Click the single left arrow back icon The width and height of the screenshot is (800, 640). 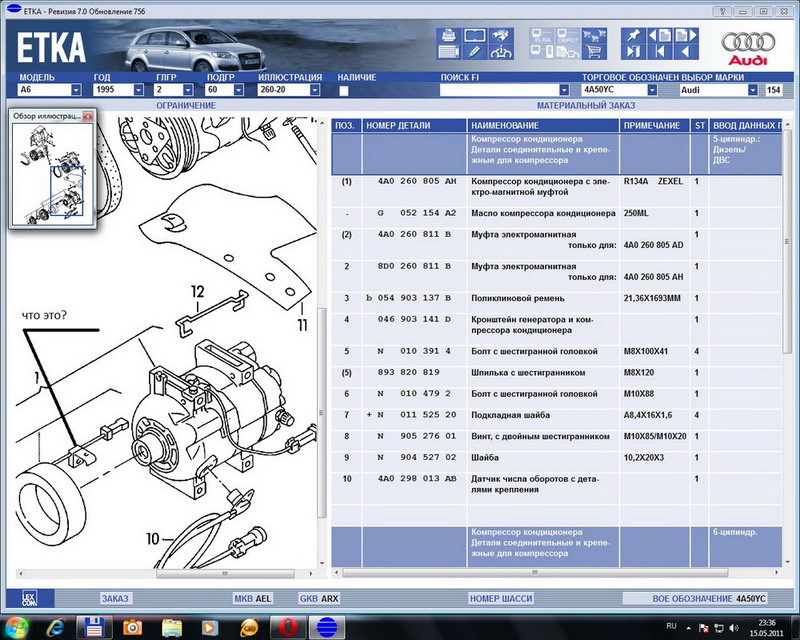[685, 52]
